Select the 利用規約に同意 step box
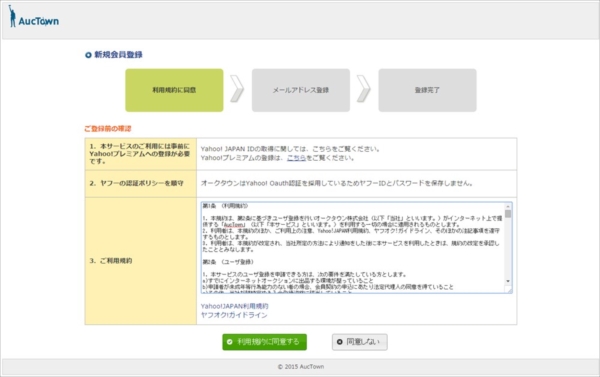Image resolution: width=600 pixels, height=377 pixels. point(174,90)
